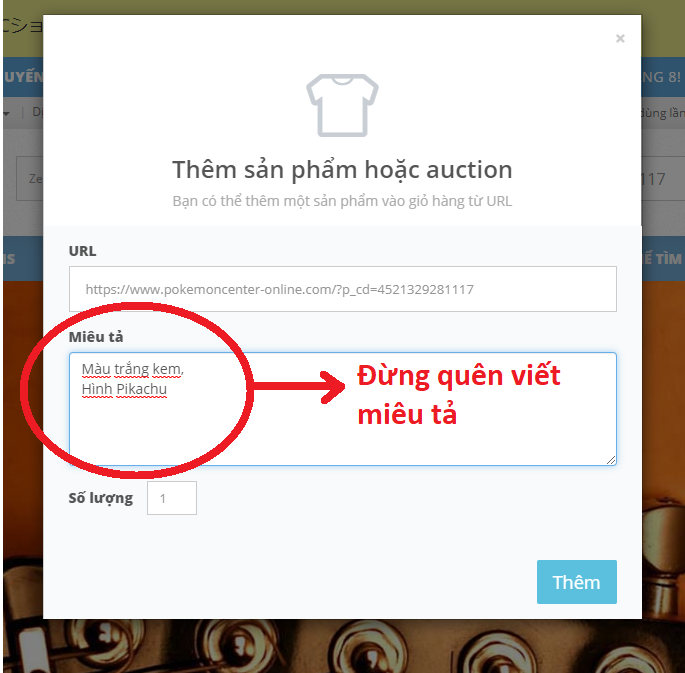
Task: Click the URL field label
Action: tap(82, 251)
